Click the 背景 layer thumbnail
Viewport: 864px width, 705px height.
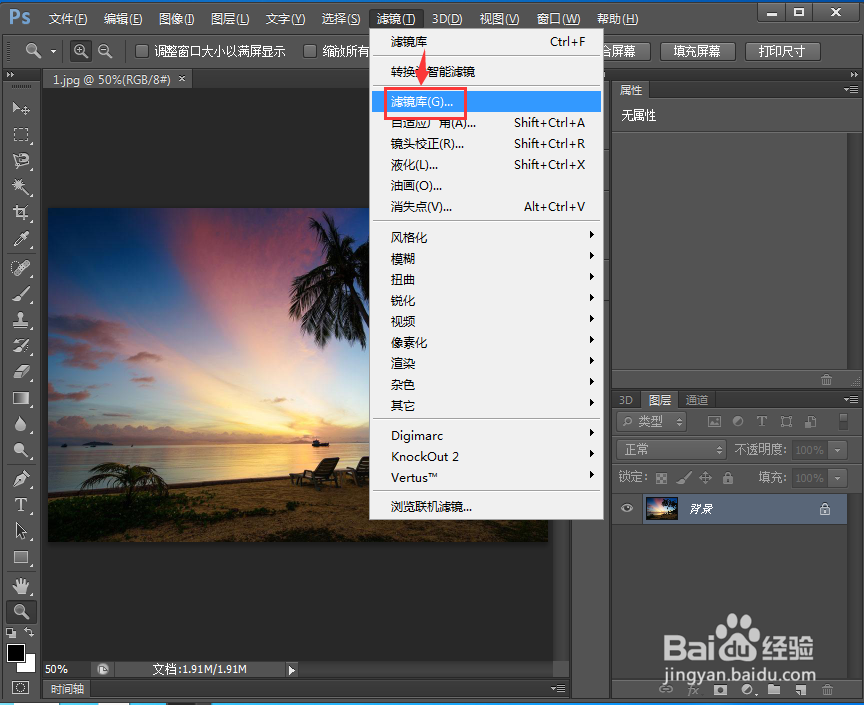tap(661, 508)
